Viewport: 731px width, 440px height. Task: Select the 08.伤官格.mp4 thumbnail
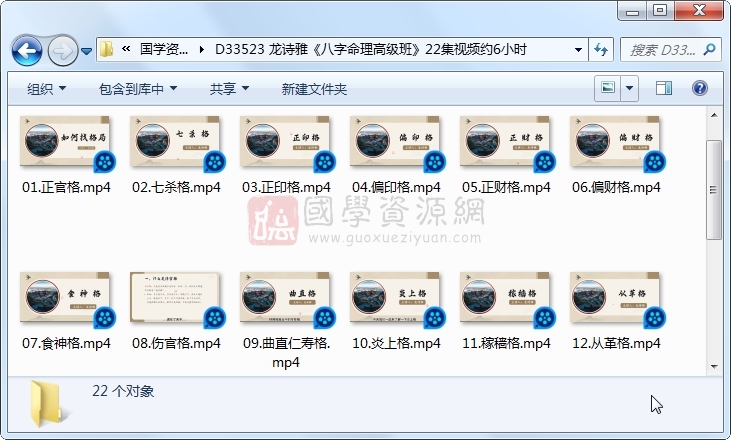[x=176, y=298]
